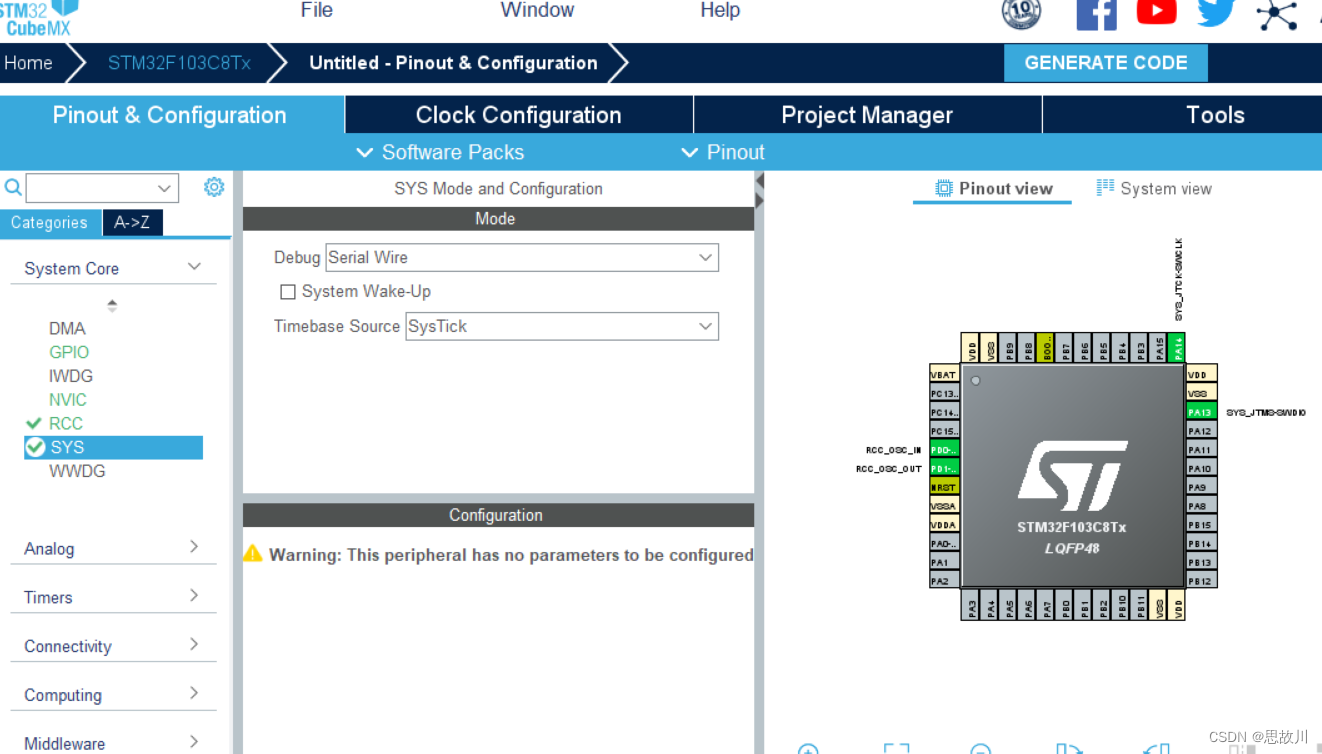The image size is (1322, 754).
Task: Select the Pinout view tab
Action: coord(993,188)
